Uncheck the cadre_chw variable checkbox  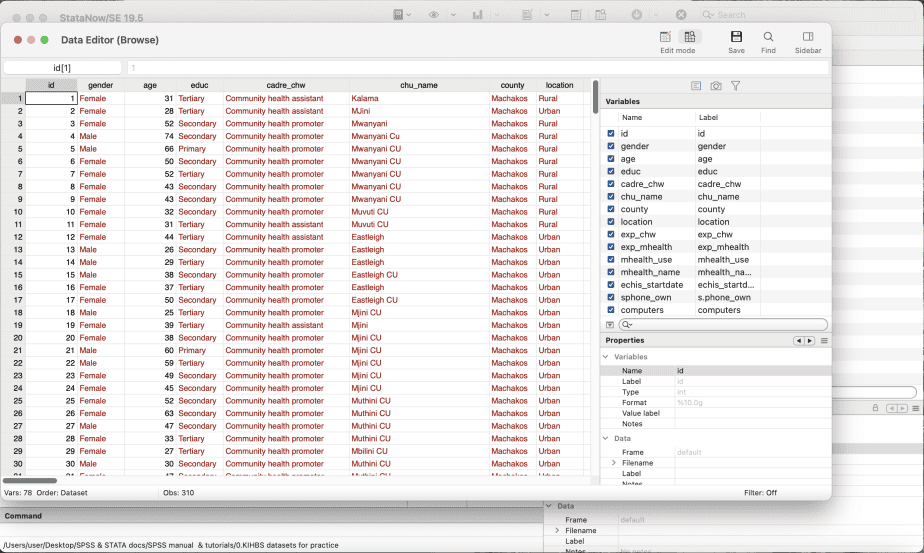pyautogui.click(x=610, y=184)
